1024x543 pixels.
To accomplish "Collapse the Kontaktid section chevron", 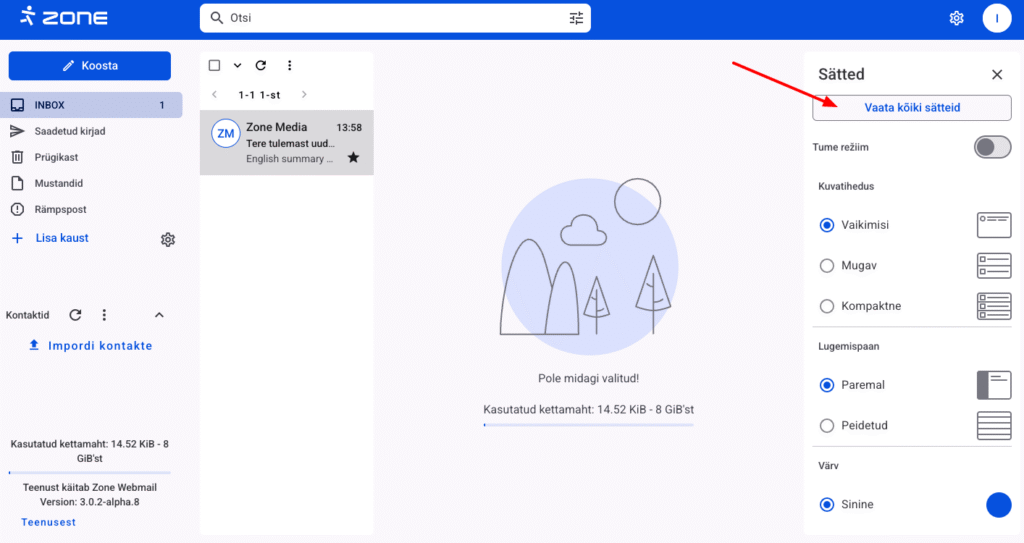I will [159, 315].
